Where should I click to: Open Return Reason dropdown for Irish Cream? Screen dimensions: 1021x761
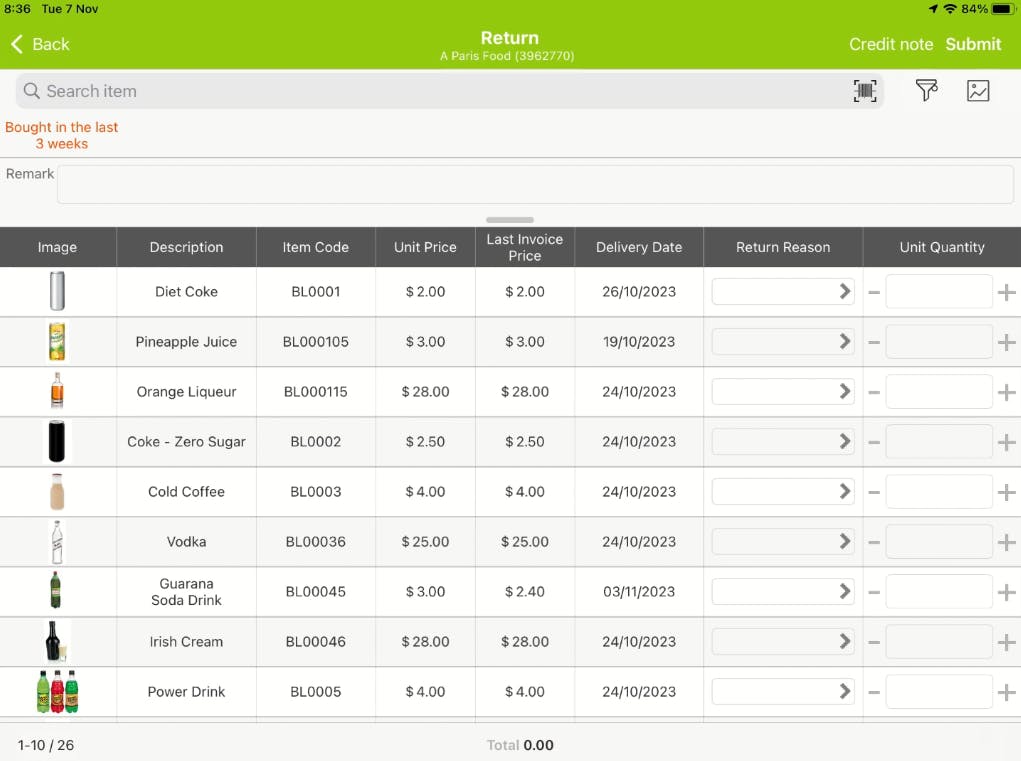point(783,642)
